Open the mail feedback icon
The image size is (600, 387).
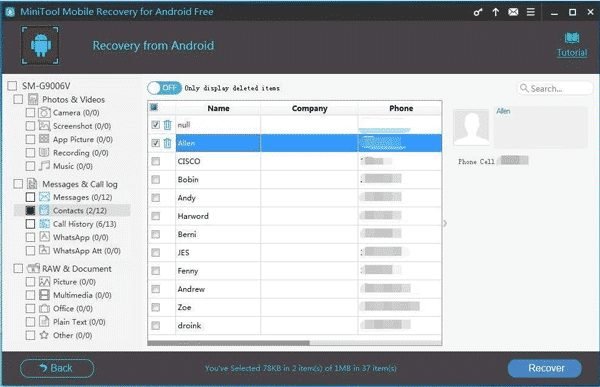(x=513, y=12)
